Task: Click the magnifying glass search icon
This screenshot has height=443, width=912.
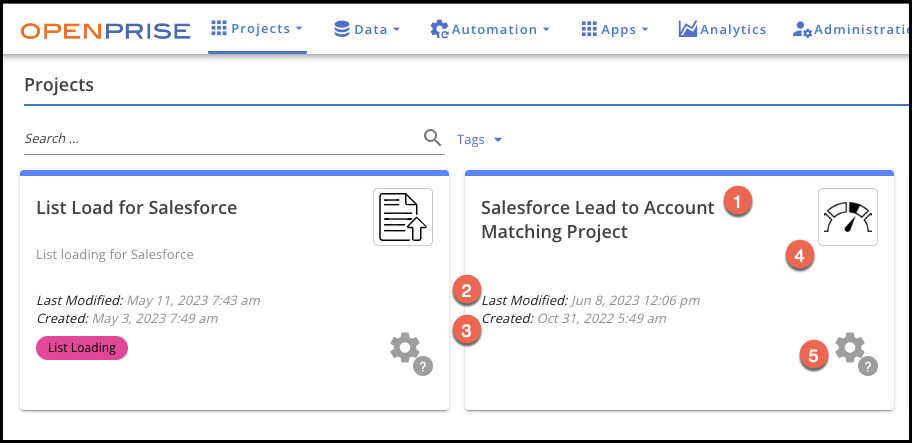Action: (432, 138)
